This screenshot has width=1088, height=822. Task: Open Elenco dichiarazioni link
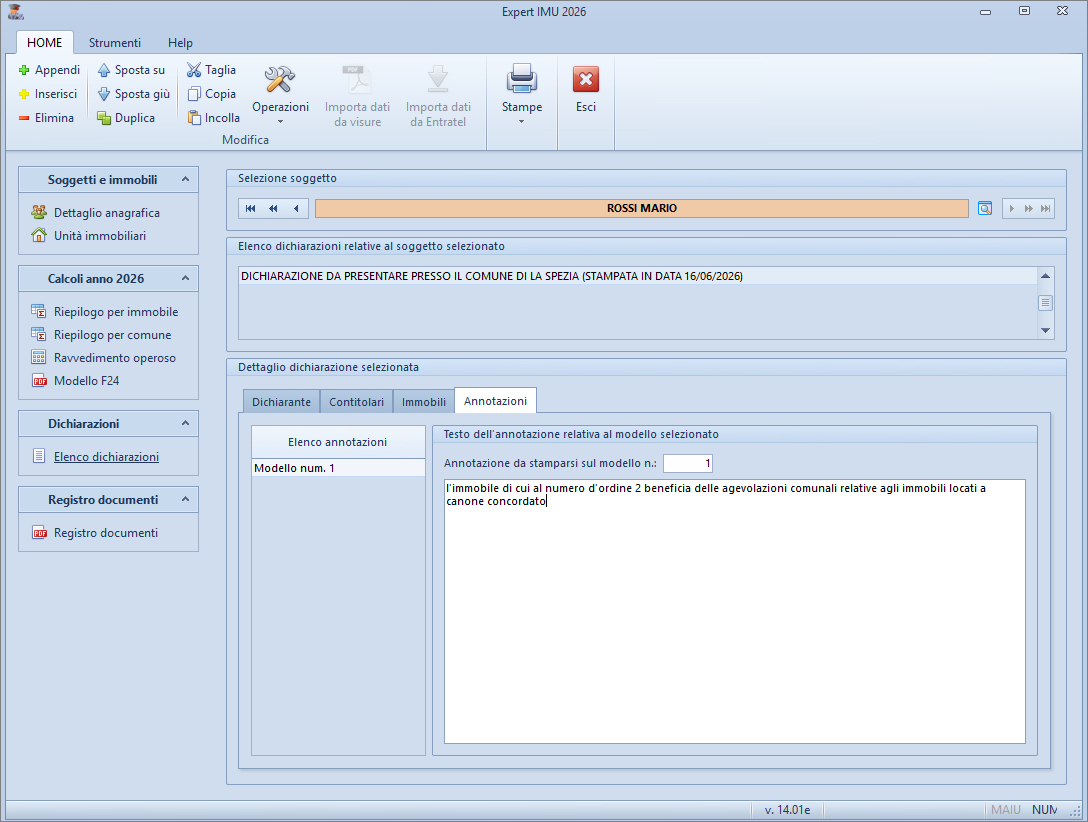pyautogui.click(x=106, y=457)
